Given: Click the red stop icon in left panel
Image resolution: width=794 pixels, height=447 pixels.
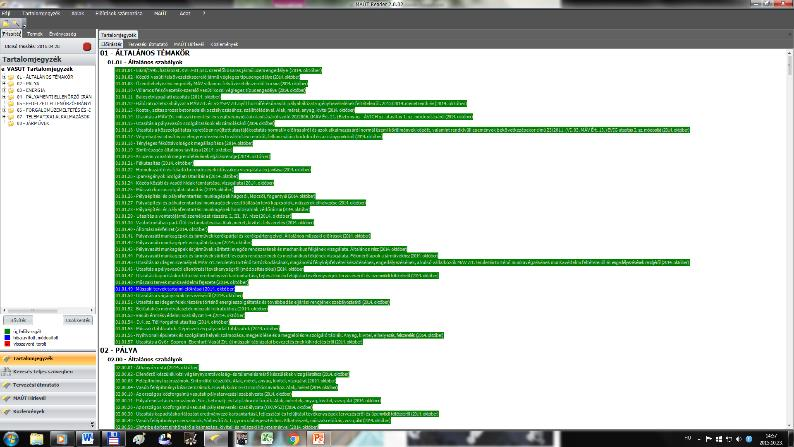Looking at the screenshot, I should (x=87, y=47).
